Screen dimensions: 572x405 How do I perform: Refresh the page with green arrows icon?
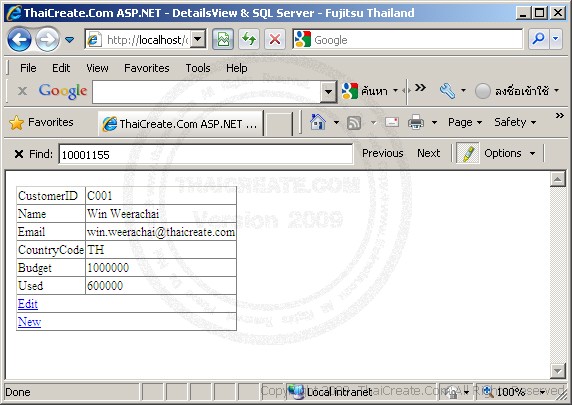pyautogui.click(x=249, y=39)
